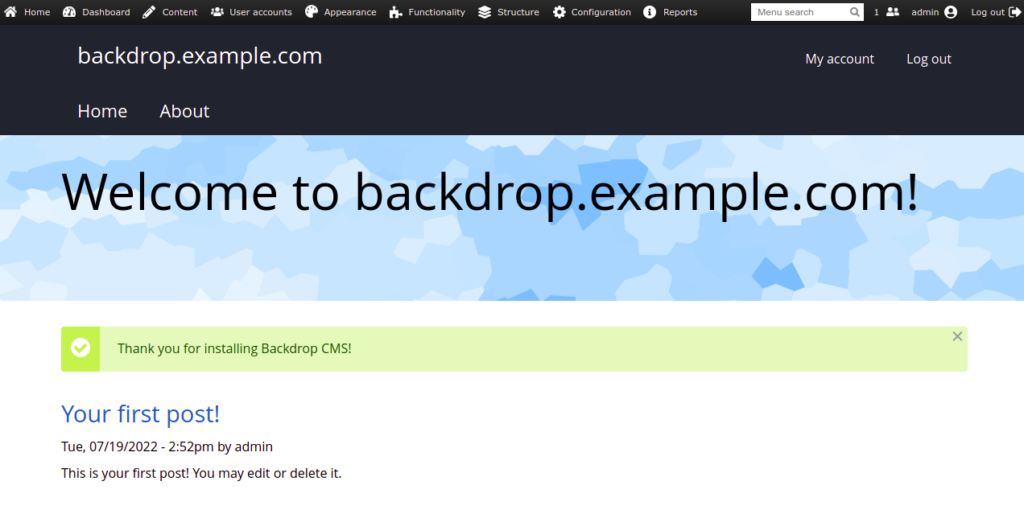Click the green checkmark status icon
This screenshot has height=510, width=1024.
point(80,348)
